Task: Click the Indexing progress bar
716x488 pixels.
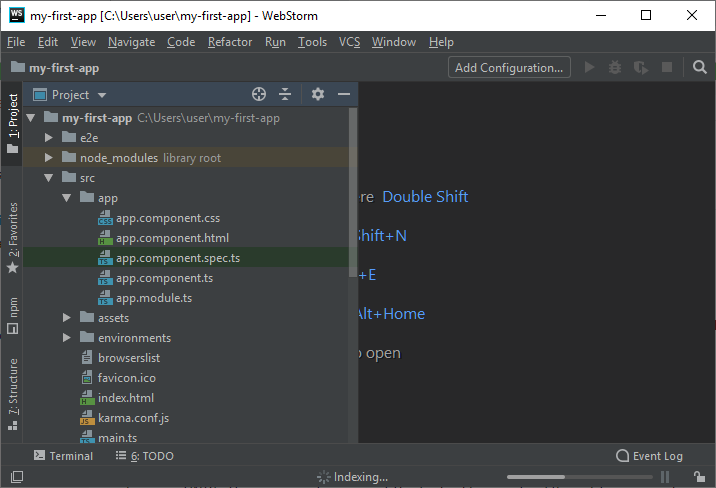Action: click(x=580, y=477)
